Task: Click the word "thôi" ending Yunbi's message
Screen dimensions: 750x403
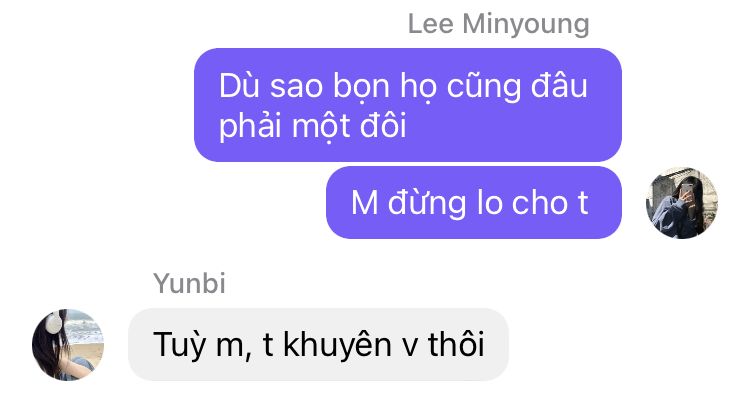Action: tap(456, 344)
